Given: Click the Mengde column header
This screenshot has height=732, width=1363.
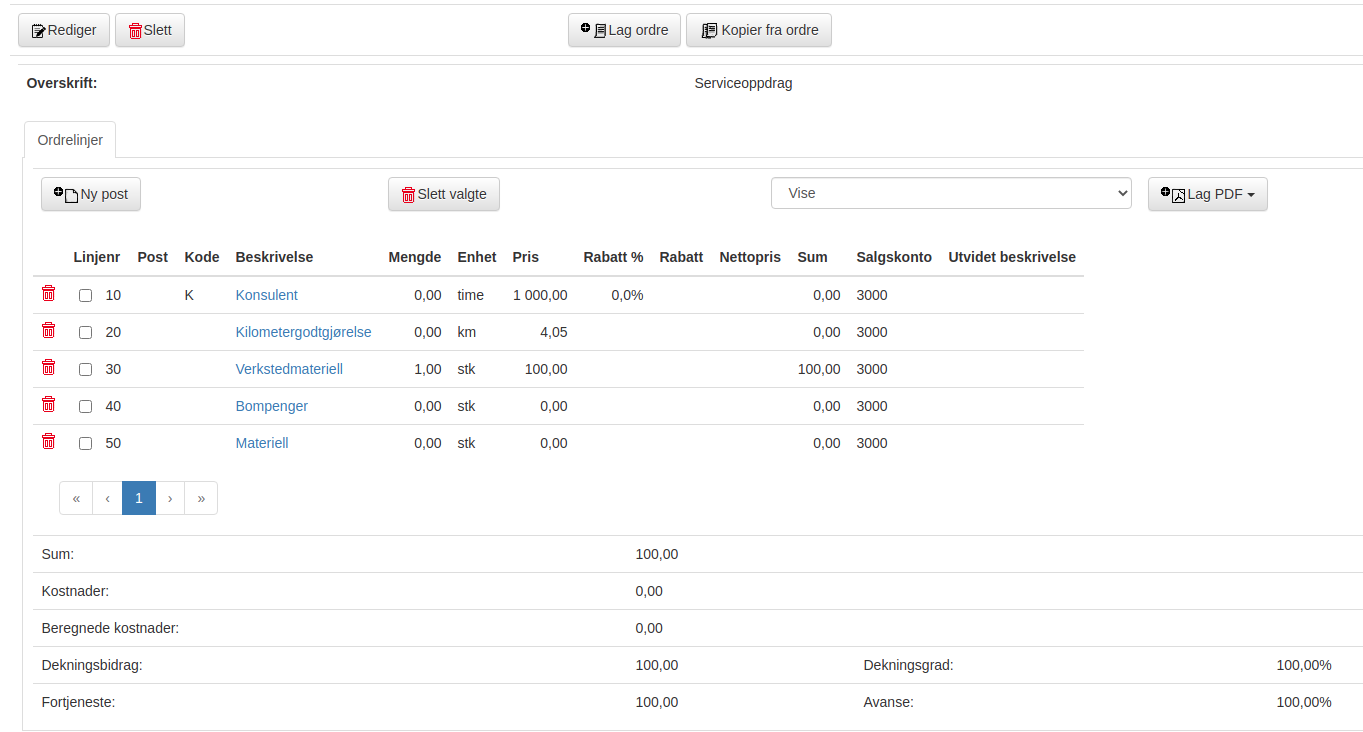Looking at the screenshot, I should 415,257.
